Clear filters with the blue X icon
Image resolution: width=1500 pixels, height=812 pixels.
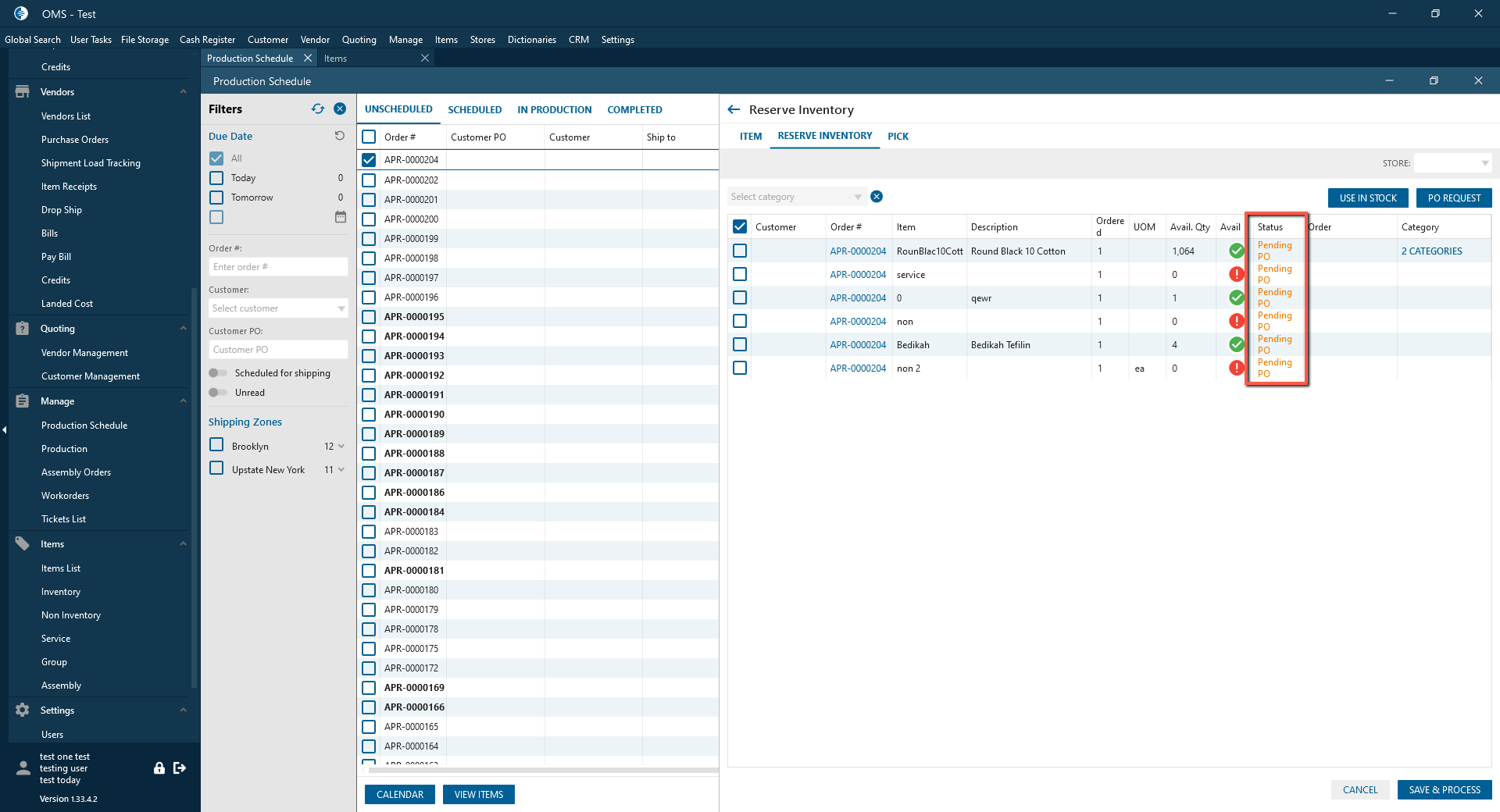point(340,109)
